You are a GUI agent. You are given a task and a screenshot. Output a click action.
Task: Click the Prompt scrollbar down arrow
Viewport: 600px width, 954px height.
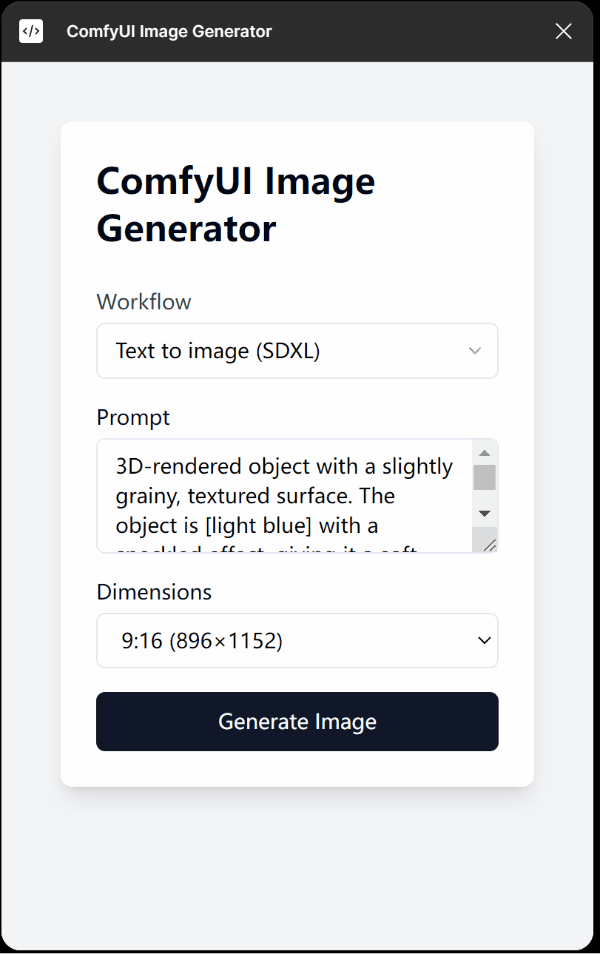pyautogui.click(x=484, y=514)
